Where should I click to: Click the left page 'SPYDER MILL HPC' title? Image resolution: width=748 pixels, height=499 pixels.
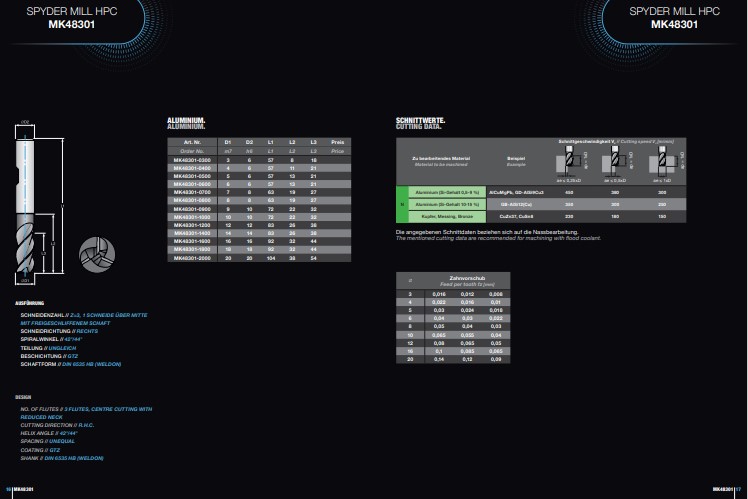[x=72, y=11]
